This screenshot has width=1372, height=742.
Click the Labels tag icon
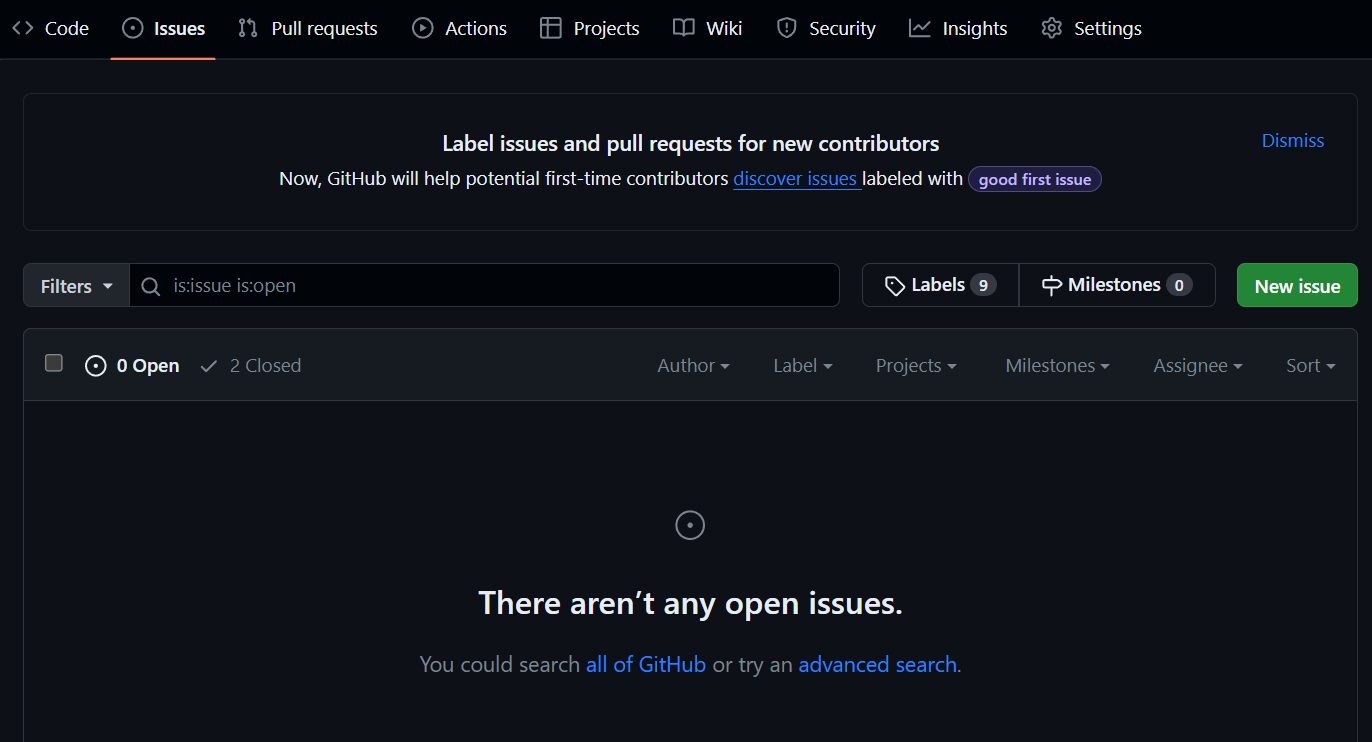tap(895, 286)
